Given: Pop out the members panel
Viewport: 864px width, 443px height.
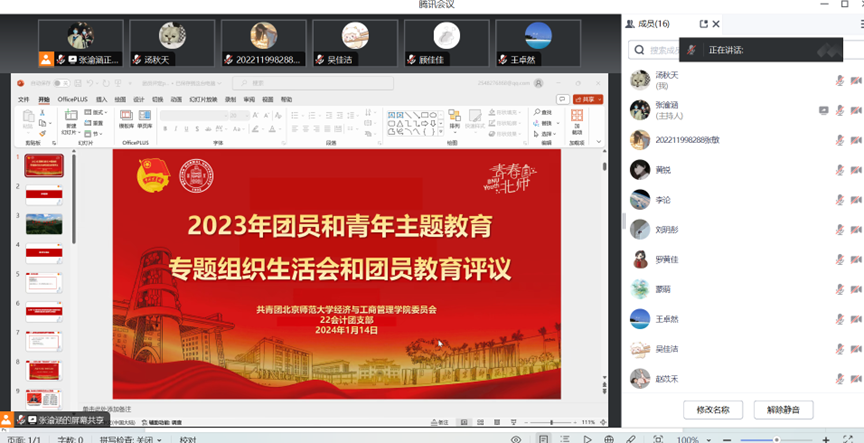Looking at the screenshot, I should pyautogui.click(x=703, y=24).
